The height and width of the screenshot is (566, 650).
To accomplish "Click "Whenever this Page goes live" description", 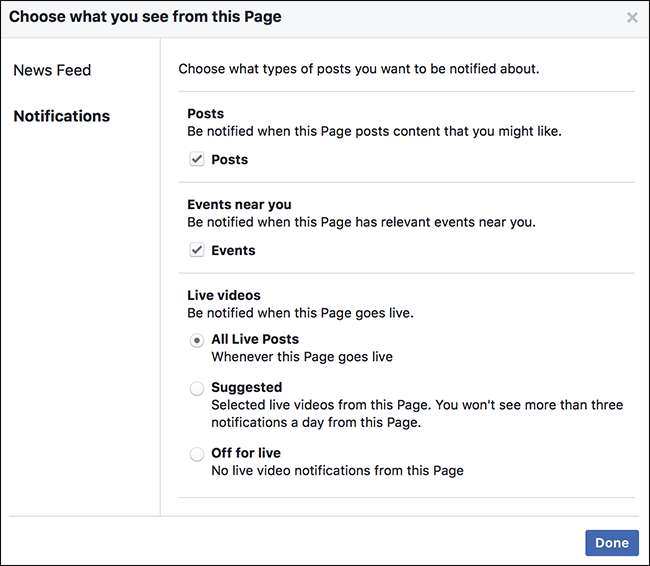I will (x=302, y=357).
